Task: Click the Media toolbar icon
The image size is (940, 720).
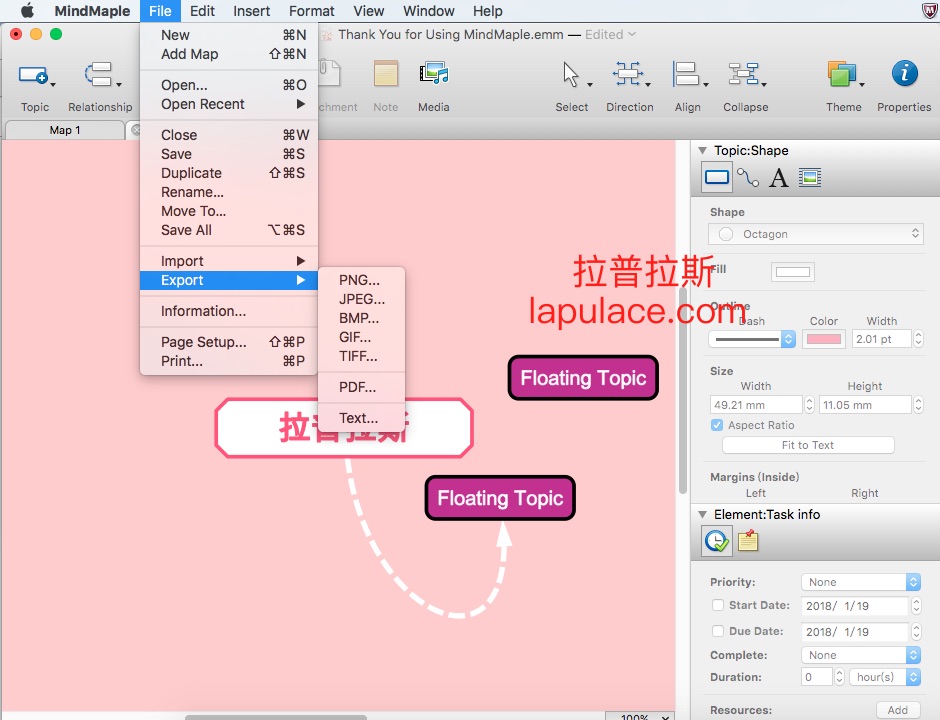Action: point(434,74)
